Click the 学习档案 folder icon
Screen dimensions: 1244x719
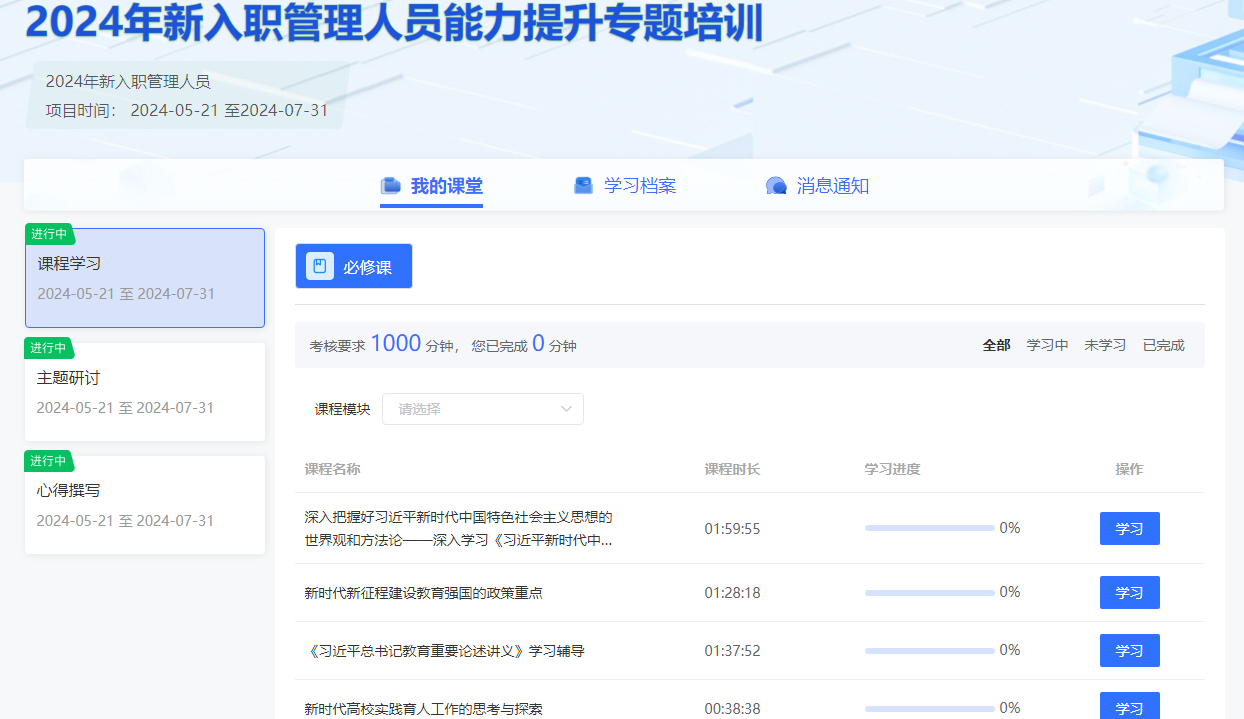[x=584, y=186]
